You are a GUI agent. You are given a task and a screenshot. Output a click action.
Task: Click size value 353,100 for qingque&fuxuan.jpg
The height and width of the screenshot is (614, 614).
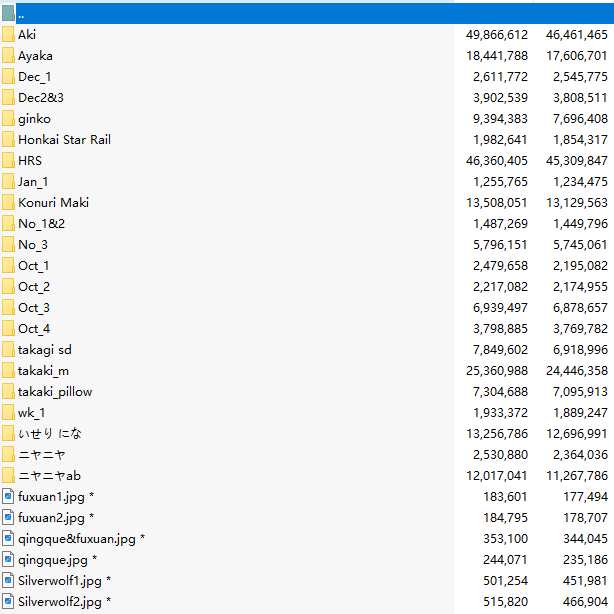click(x=505, y=539)
